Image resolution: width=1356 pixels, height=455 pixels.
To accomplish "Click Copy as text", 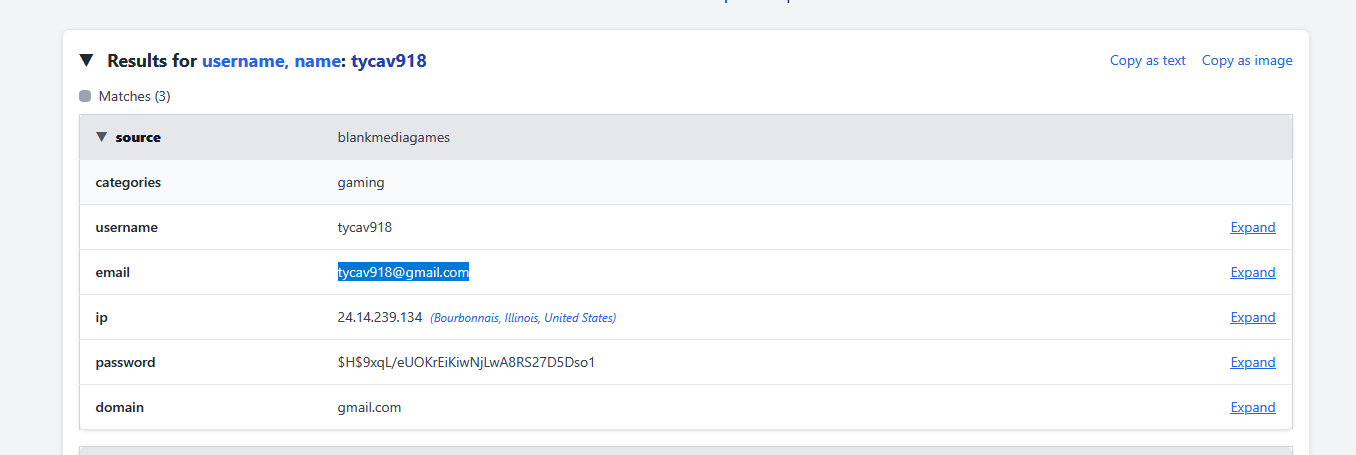I will 1147,61.
